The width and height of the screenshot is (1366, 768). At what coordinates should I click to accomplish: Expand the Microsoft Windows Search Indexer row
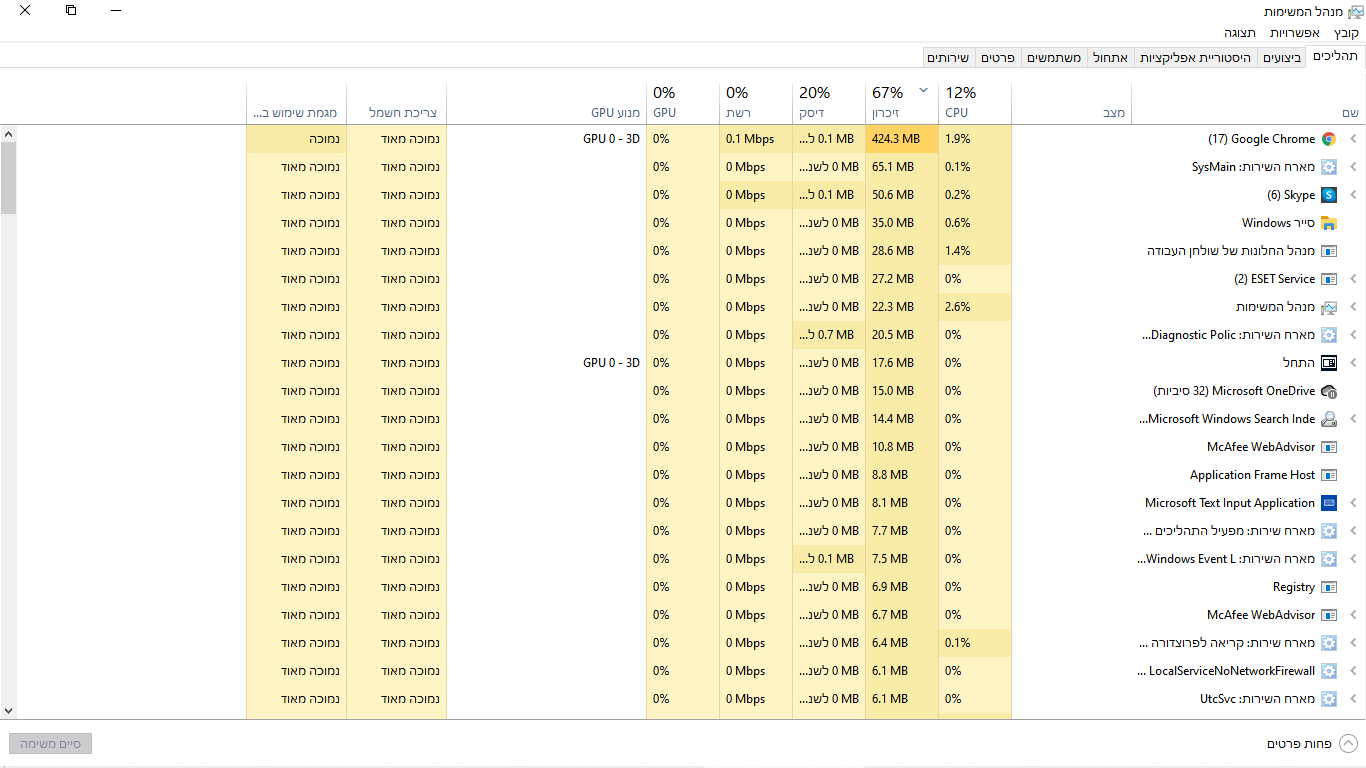[x=1354, y=419]
